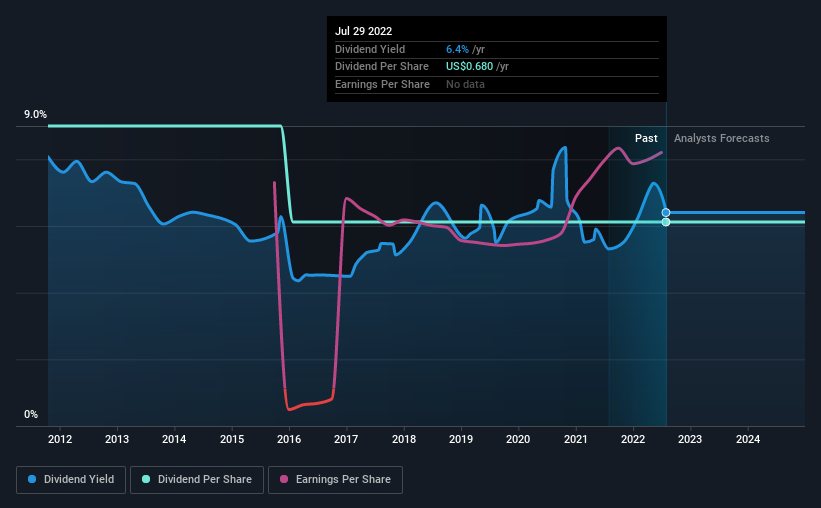
Task: Click the 2012 x-axis label
Action: pos(60,439)
